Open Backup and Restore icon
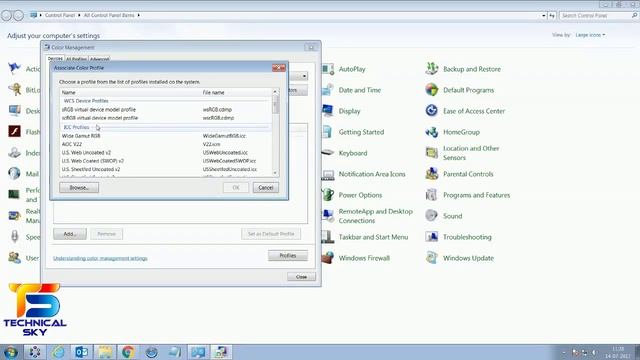 (431, 69)
